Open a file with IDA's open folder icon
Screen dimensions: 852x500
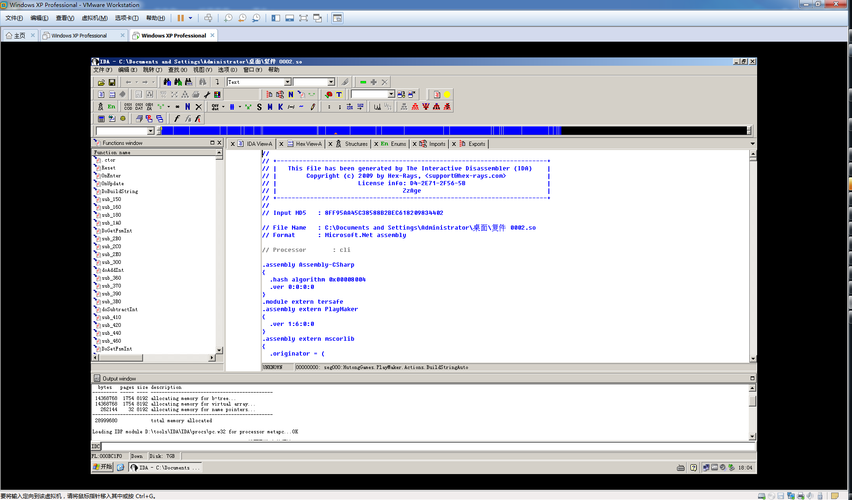[101, 82]
